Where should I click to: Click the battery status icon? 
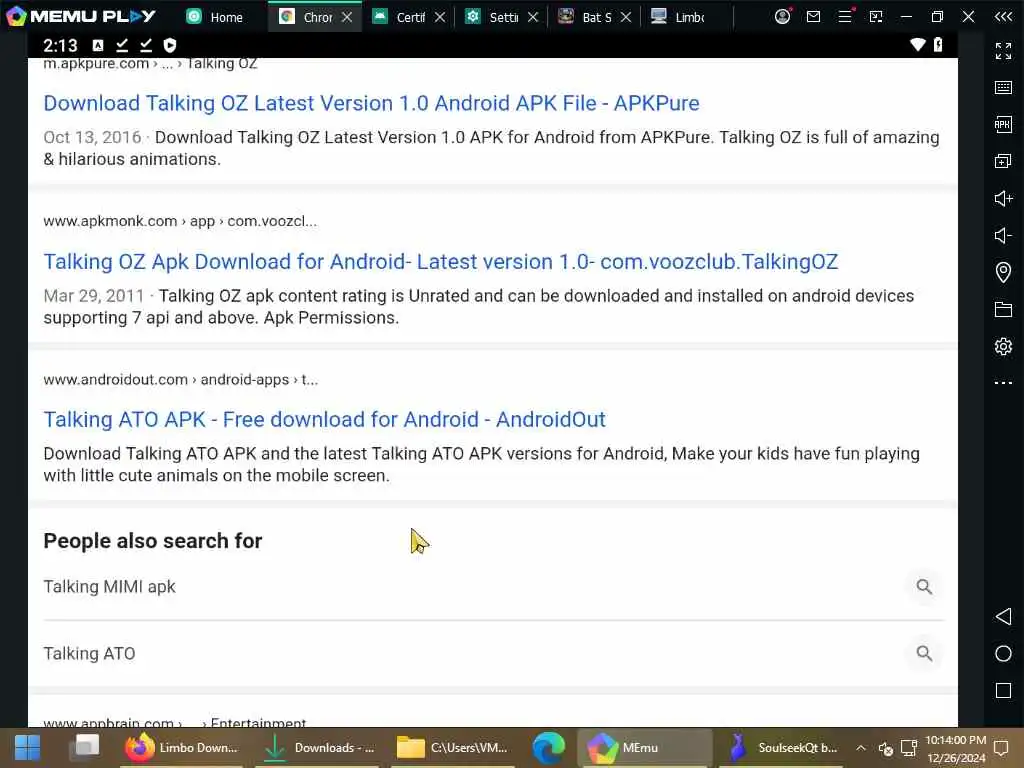click(938, 45)
